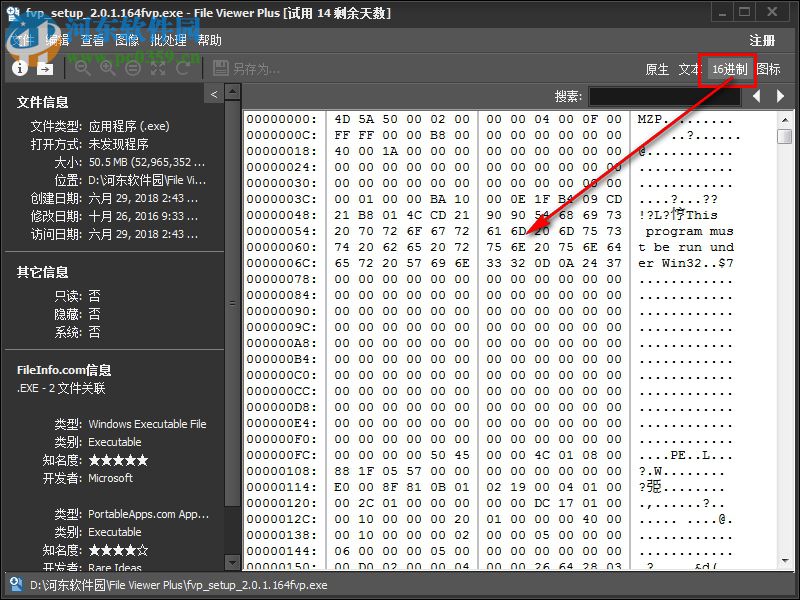Click the file information "i" icon
800x600 pixels.
20,69
